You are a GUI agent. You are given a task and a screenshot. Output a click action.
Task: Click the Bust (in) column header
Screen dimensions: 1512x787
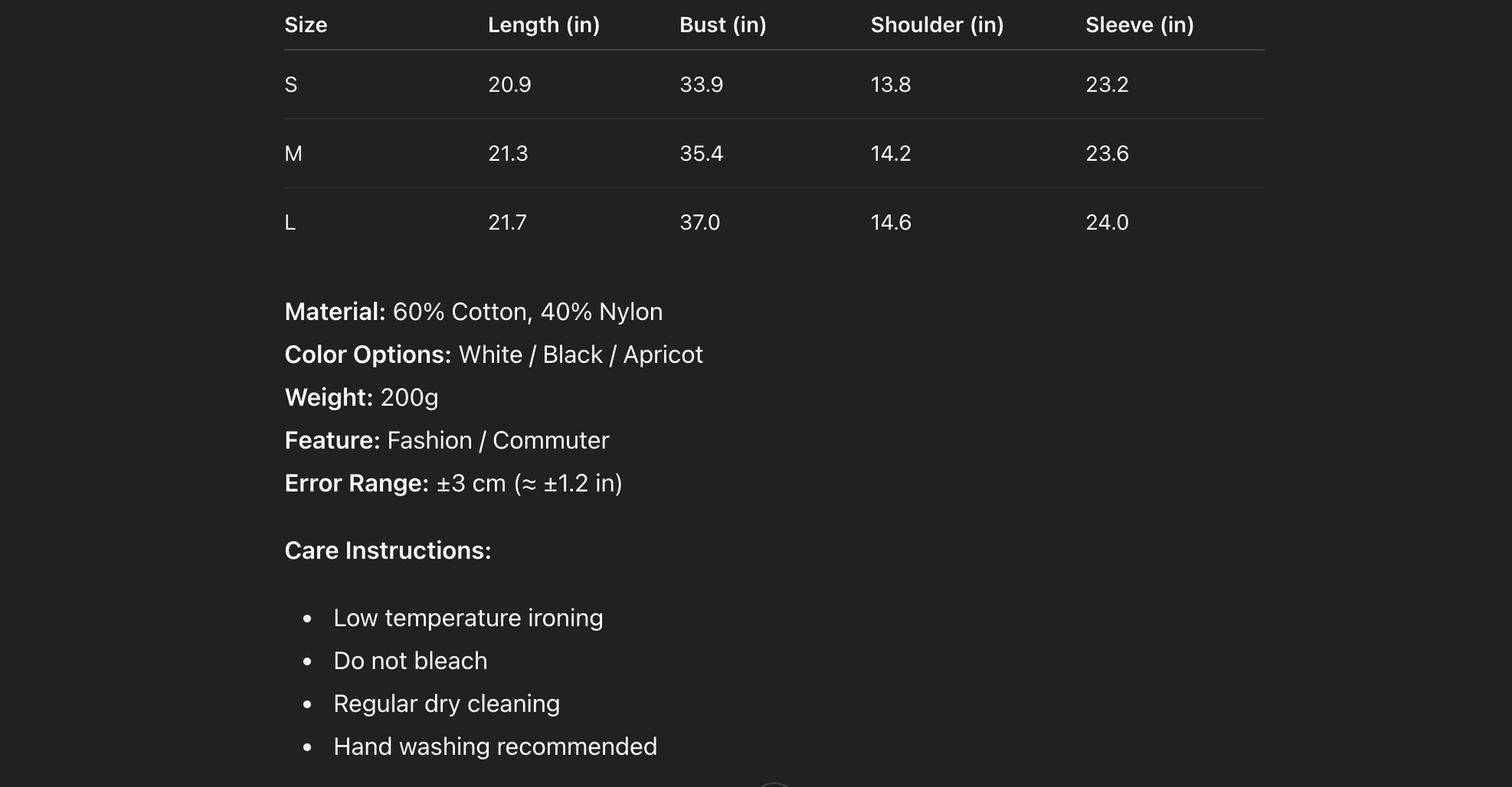[x=723, y=25]
